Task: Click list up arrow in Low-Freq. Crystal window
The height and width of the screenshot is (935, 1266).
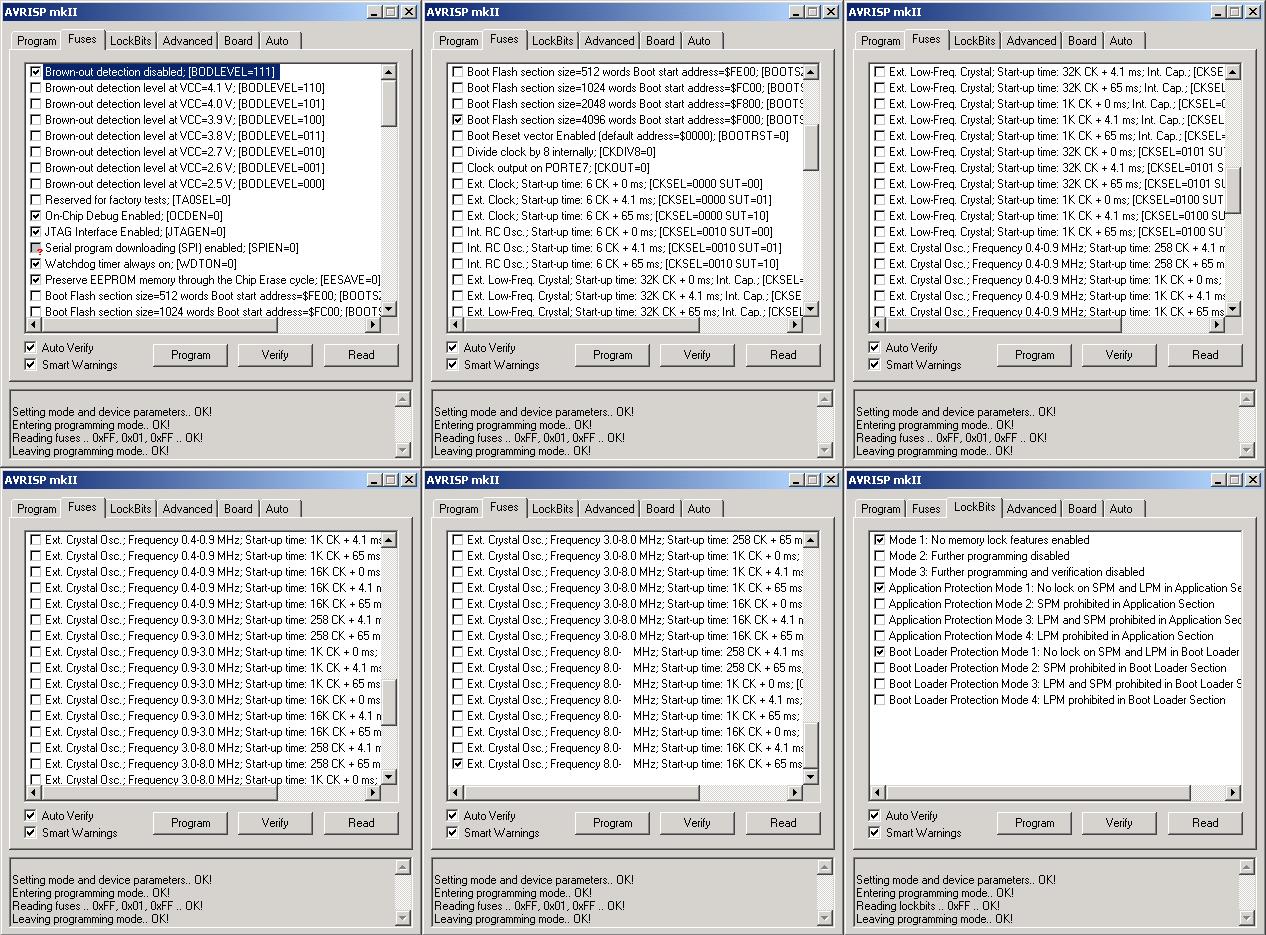Action: point(1233,72)
